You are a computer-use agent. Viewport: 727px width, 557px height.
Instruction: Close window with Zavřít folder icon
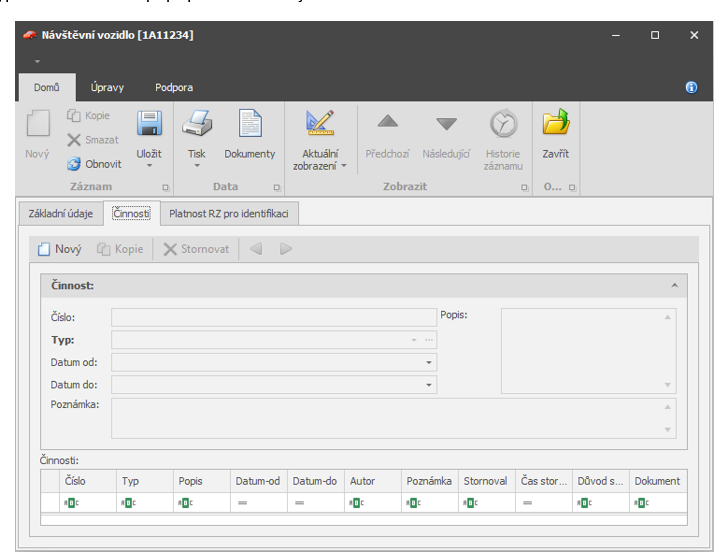556,122
